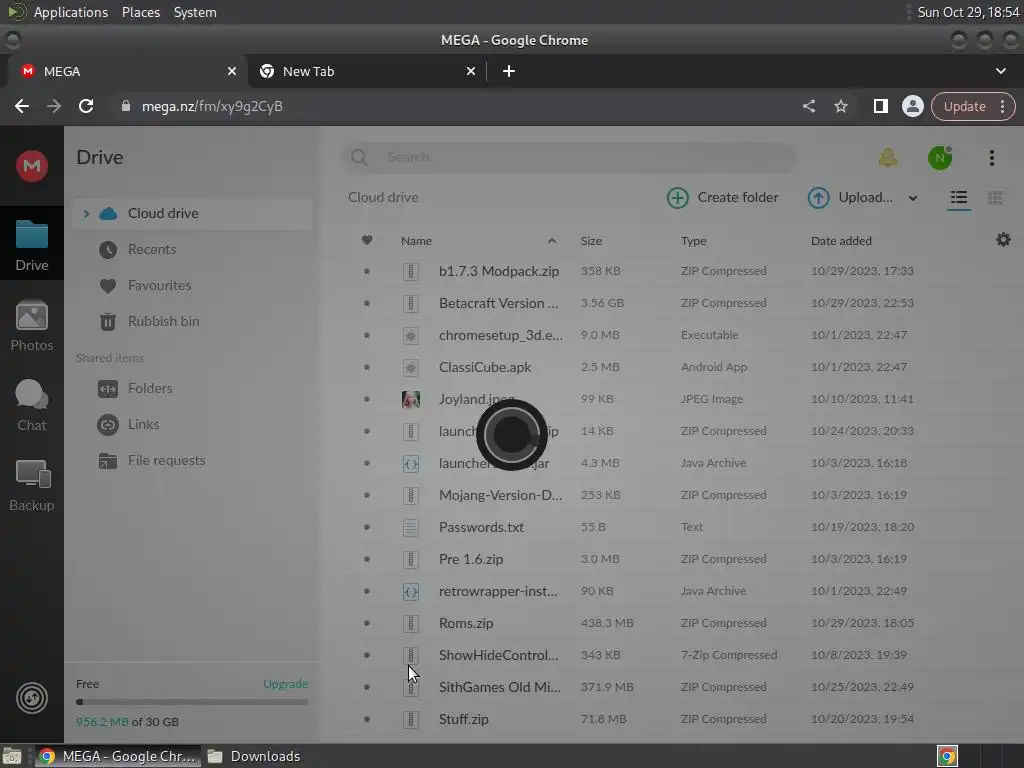Expand the Cloud drive tree chevron
This screenshot has width=1024, height=768.
pos(86,214)
